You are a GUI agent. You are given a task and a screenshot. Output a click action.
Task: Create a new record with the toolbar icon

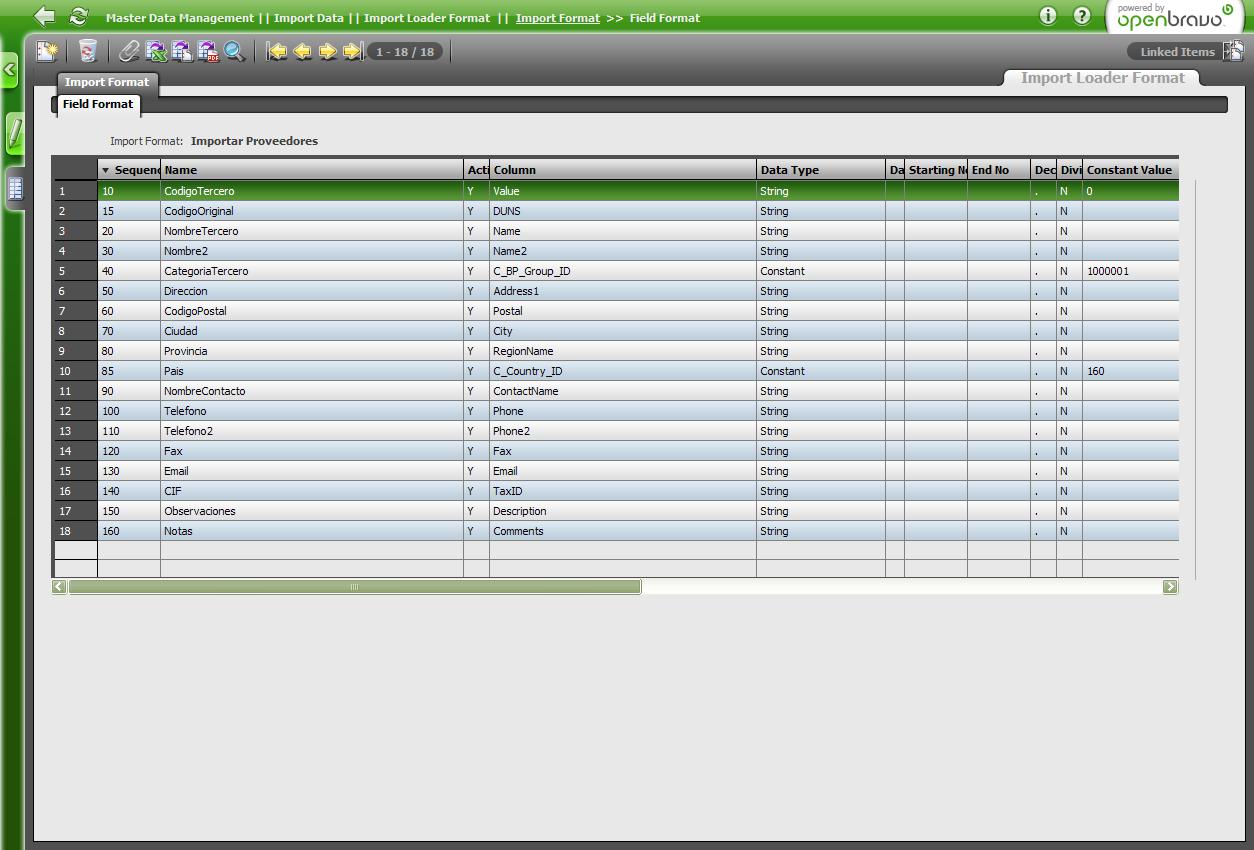pos(47,51)
